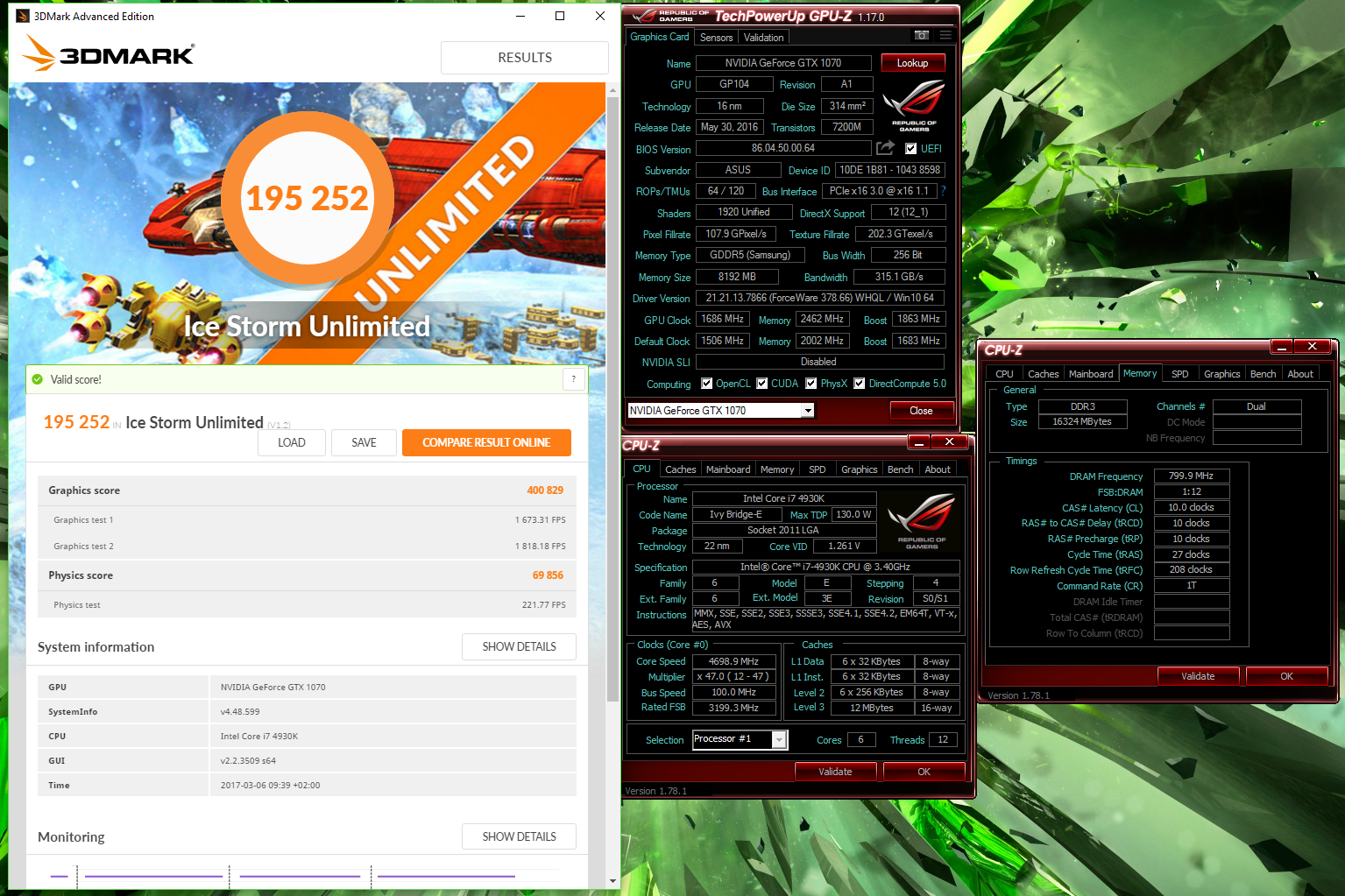Click the Graphics score value 400 829
1345x896 pixels.
point(545,490)
